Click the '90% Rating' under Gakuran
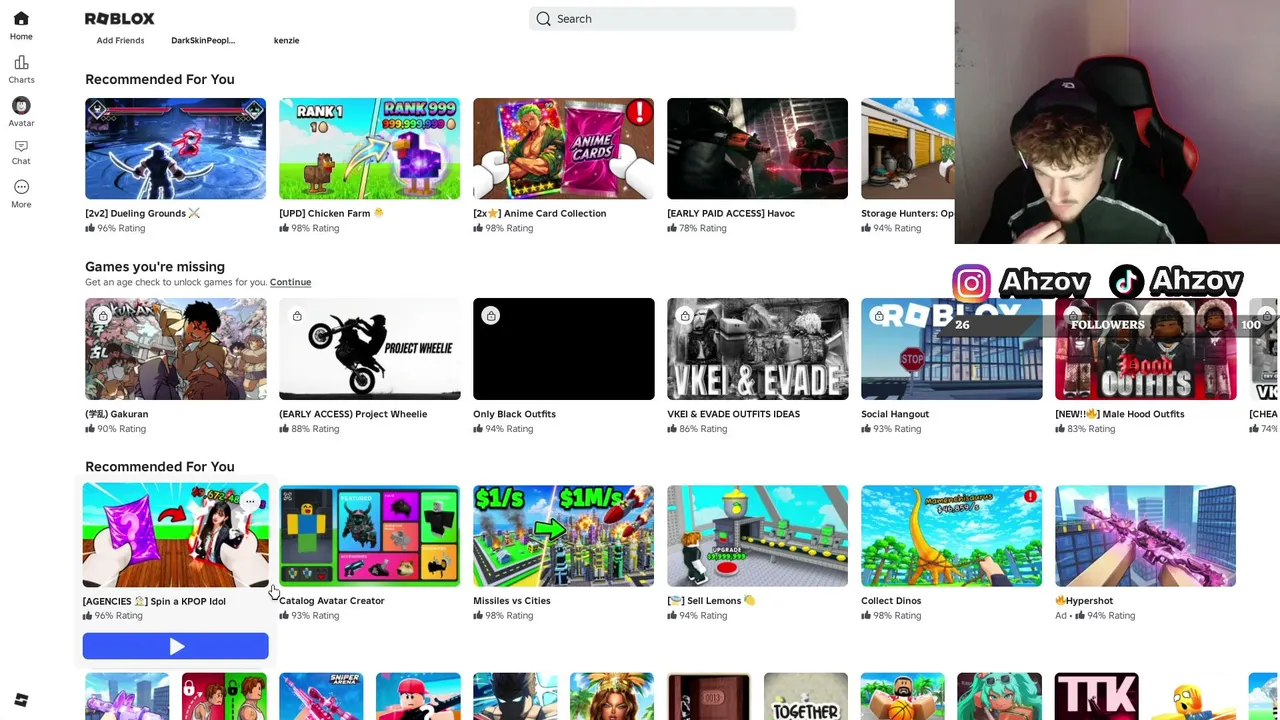The width and height of the screenshot is (1280, 720). (x=121, y=429)
